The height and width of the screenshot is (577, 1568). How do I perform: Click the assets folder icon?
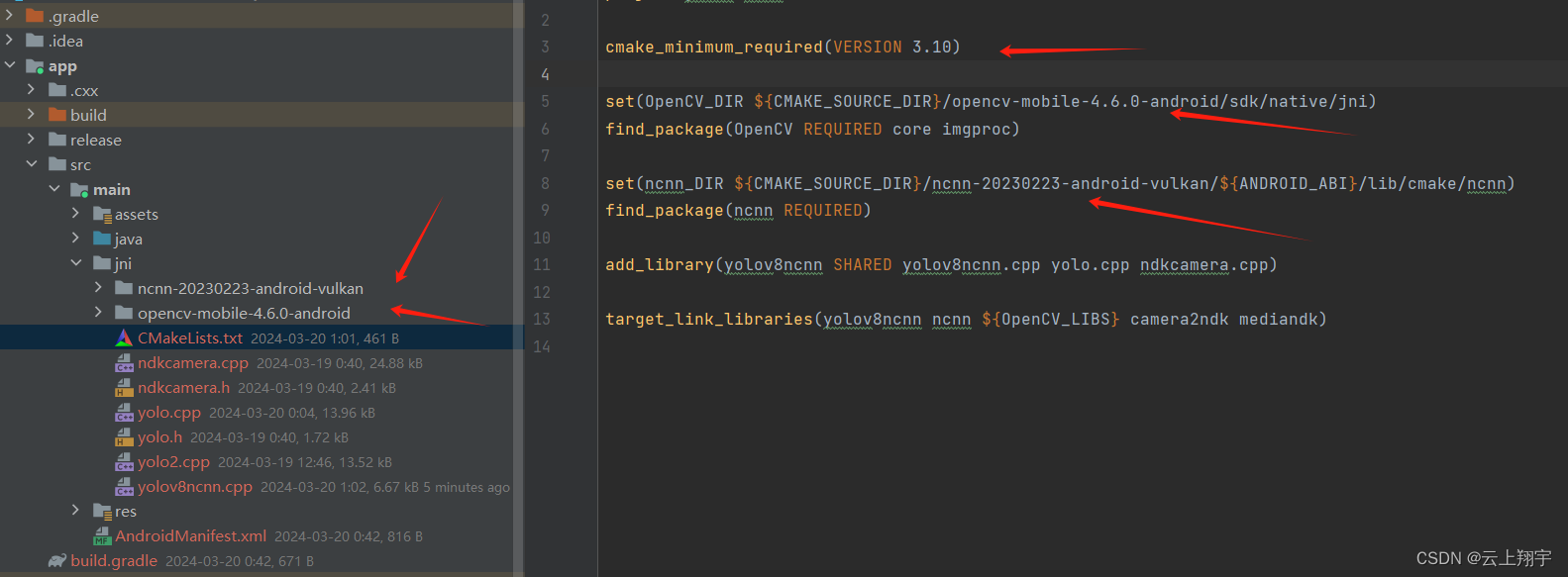pyautogui.click(x=102, y=214)
